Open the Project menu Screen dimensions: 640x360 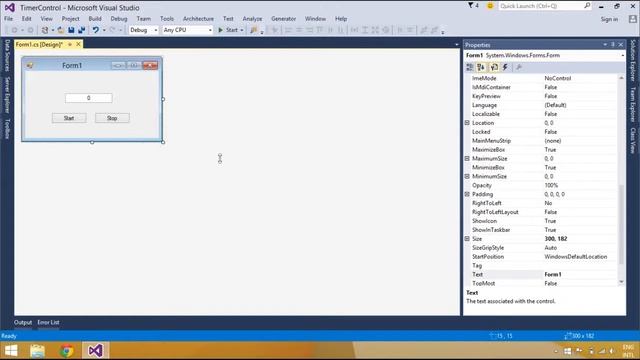pyautogui.click(x=71, y=19)
